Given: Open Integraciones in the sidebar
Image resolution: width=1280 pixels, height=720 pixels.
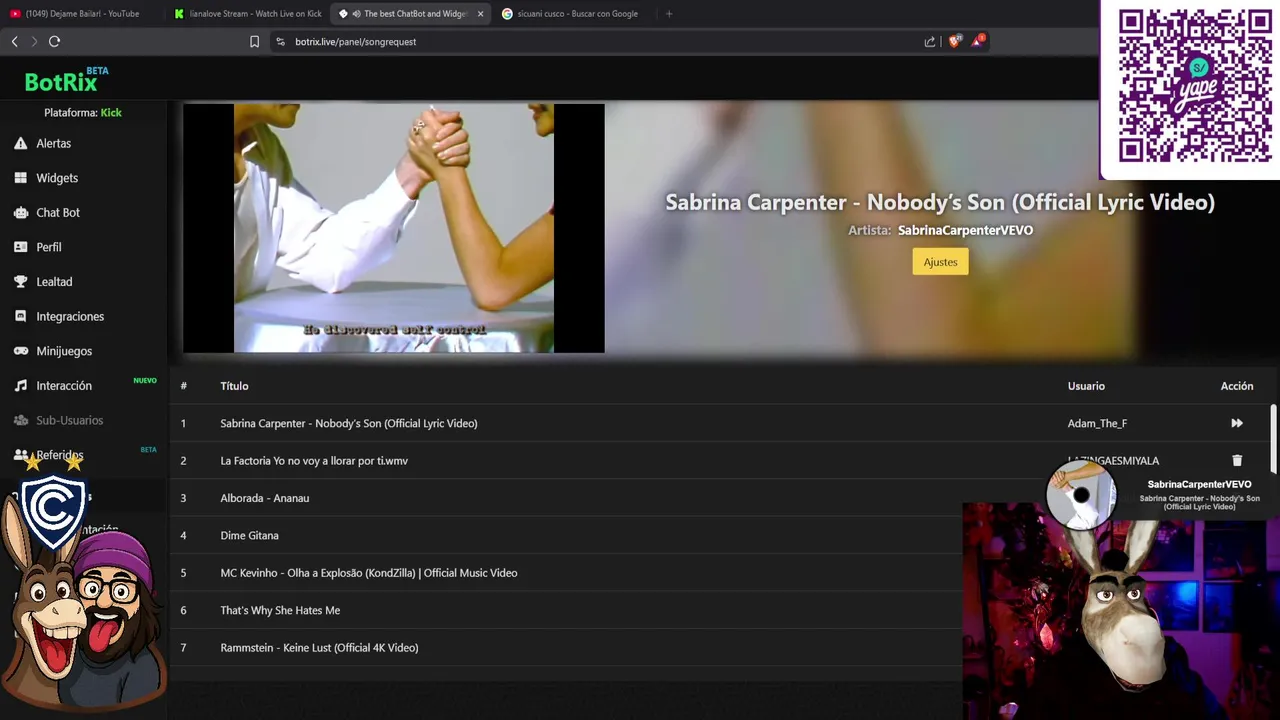Looking at the screenshot, I should point(70,316).
